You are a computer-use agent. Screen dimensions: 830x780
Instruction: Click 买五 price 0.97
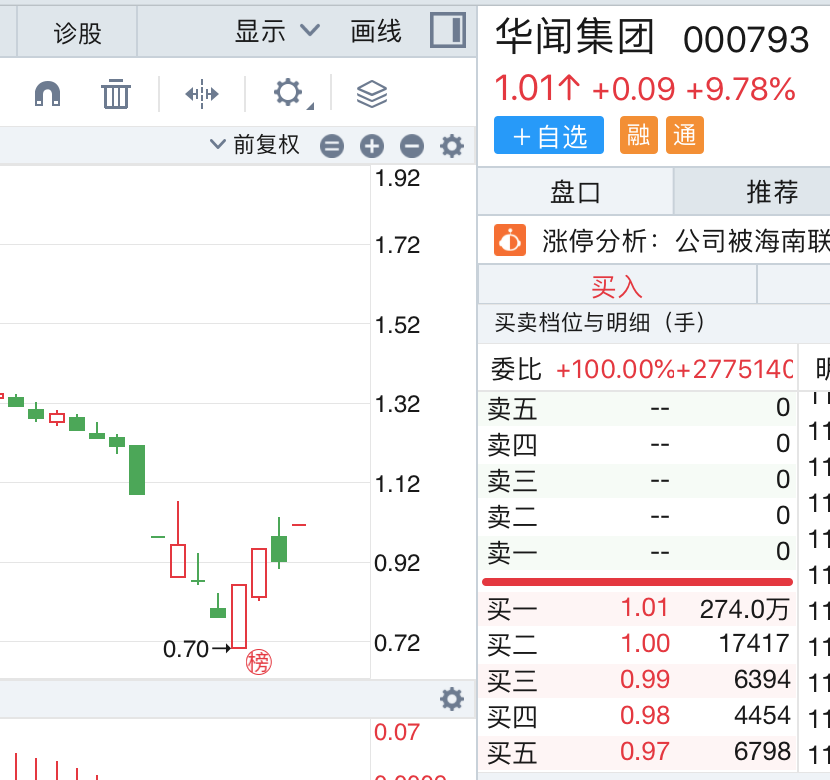click(x=645, y=751)
